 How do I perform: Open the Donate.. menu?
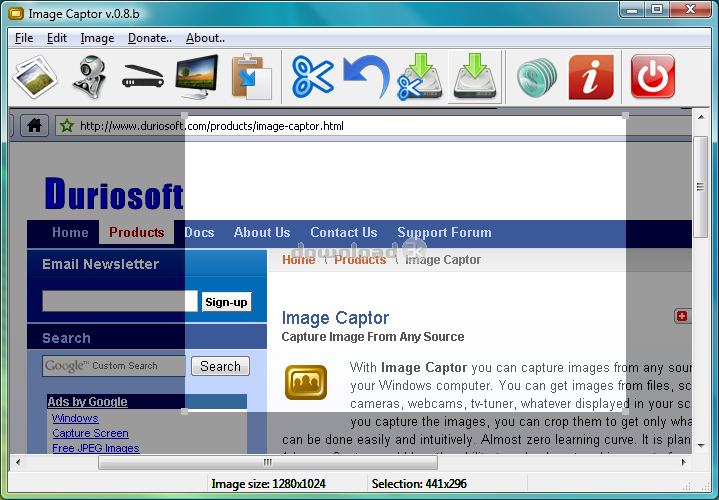click(x=150, y=38)
